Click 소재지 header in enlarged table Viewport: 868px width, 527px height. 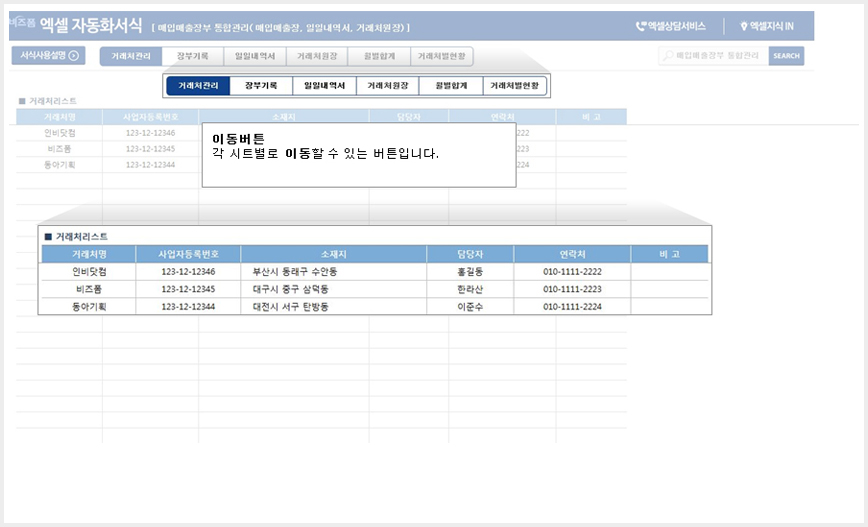334,254
